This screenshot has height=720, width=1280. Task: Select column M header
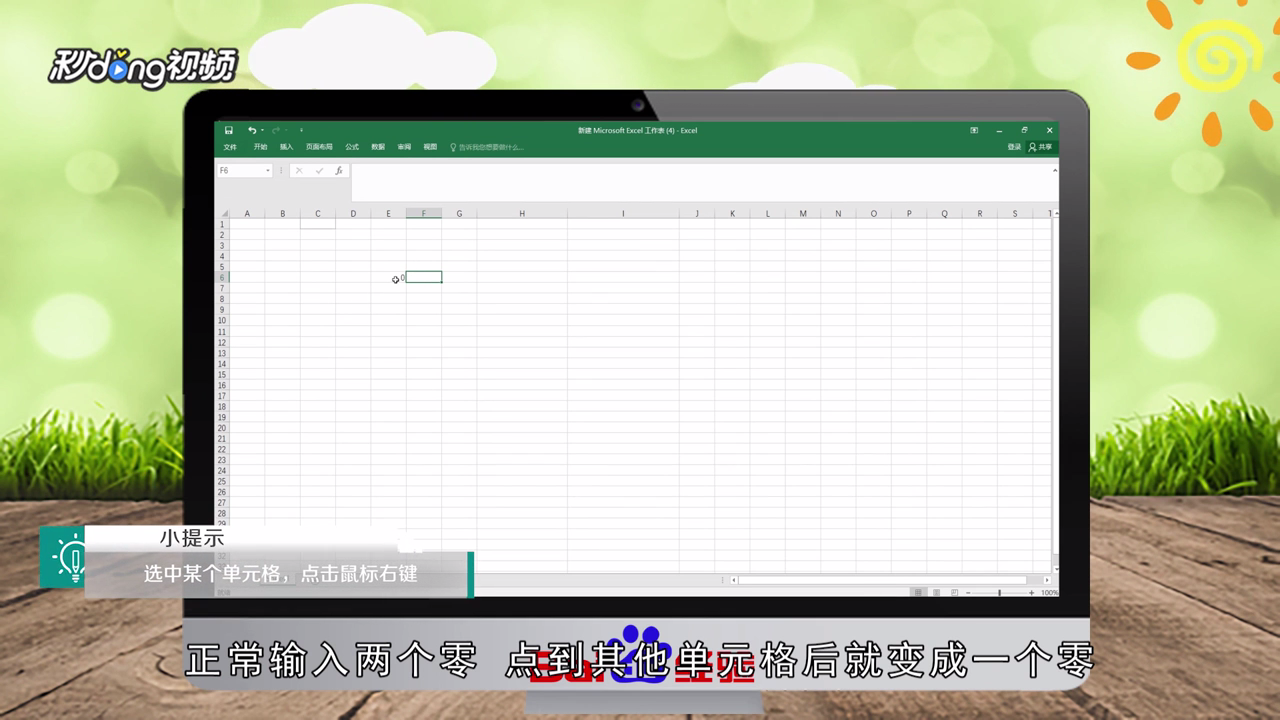tap(803, 214)
